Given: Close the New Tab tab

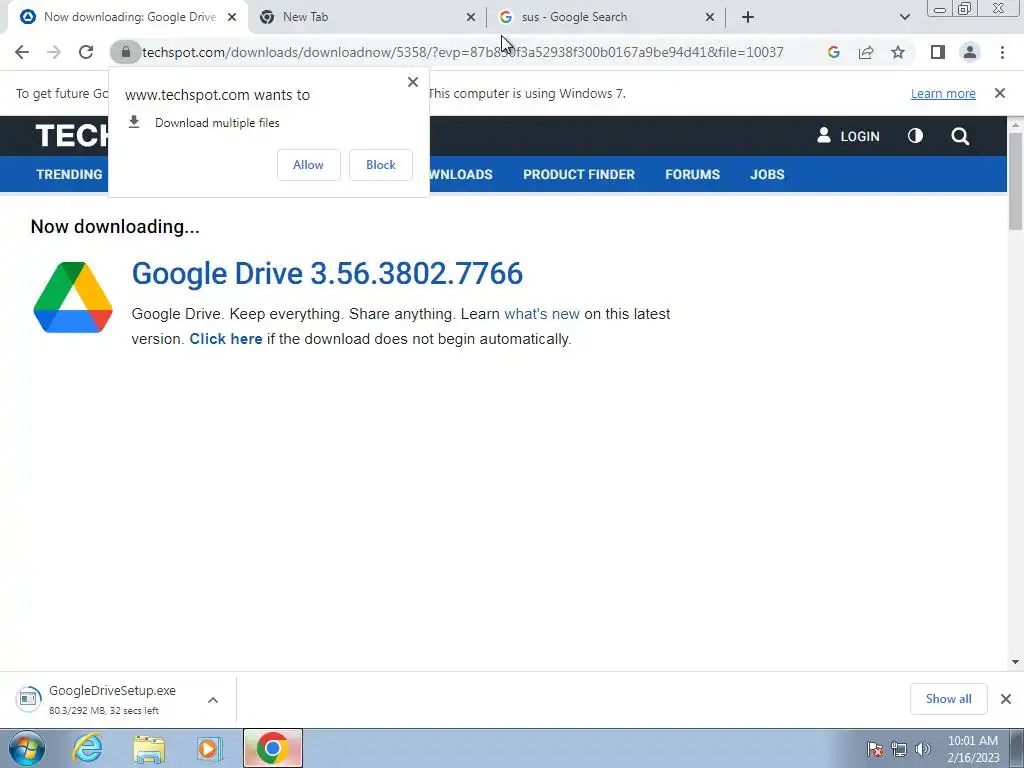Looking at the screenshot, I should click(471, 17).
